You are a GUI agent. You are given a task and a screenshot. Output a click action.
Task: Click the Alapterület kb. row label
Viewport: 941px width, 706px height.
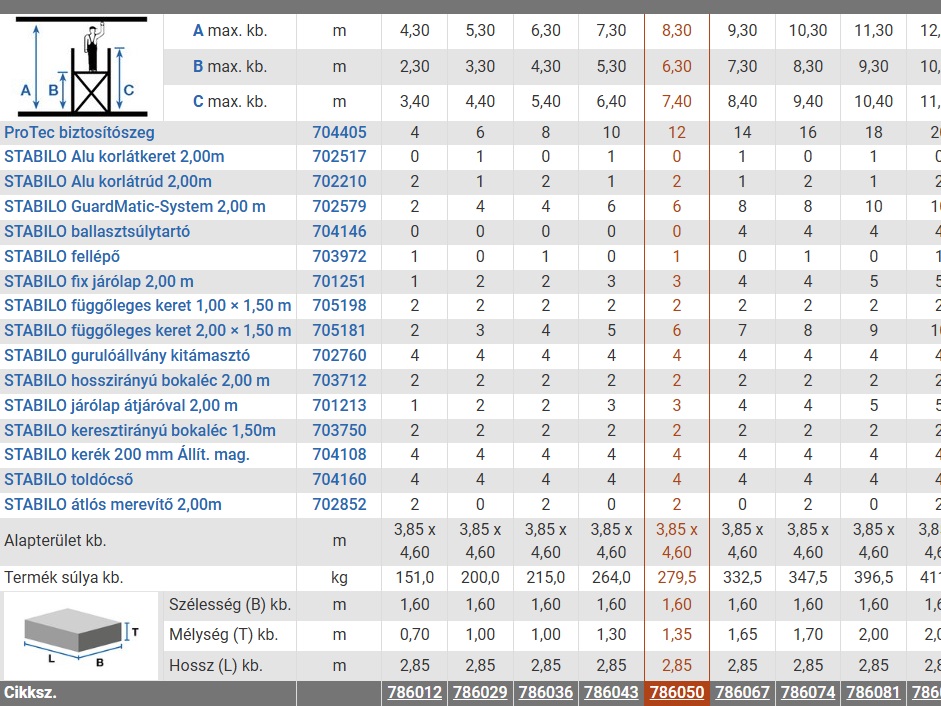click(55, 541)
